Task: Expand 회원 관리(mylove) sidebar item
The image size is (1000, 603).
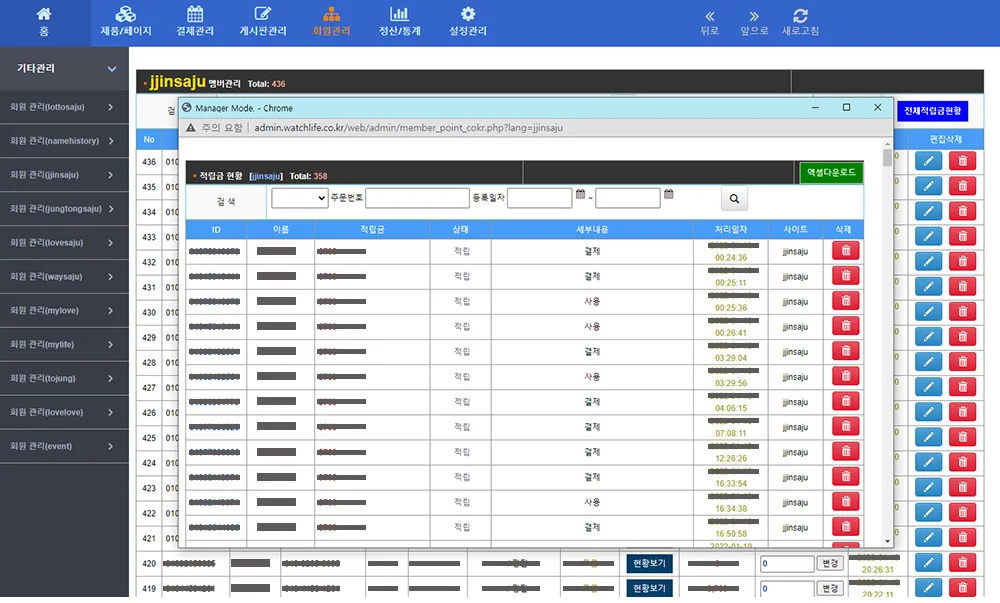Action: tap(64, 310)
